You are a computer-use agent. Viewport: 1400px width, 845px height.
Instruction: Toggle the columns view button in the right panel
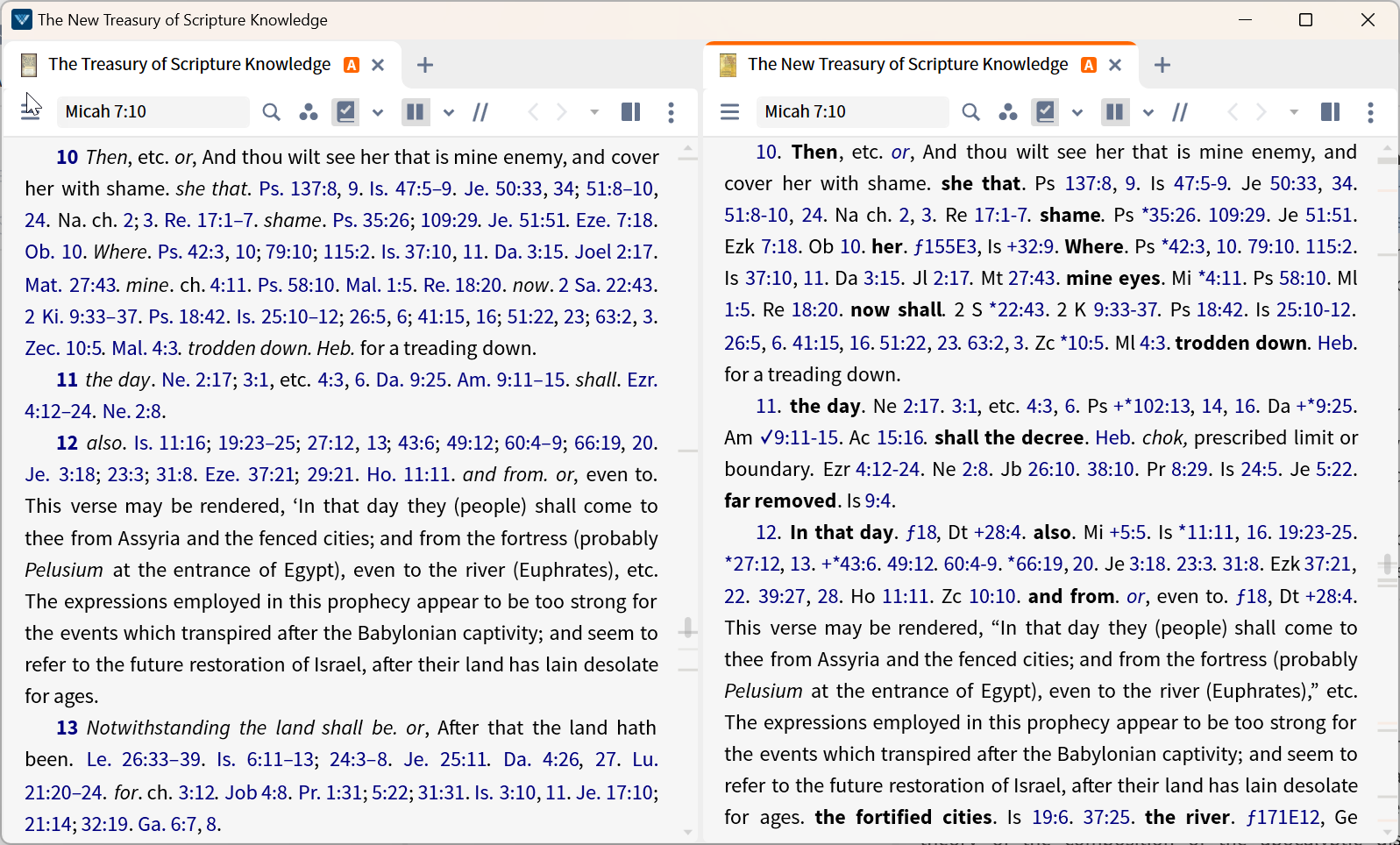click(1115, 111)
